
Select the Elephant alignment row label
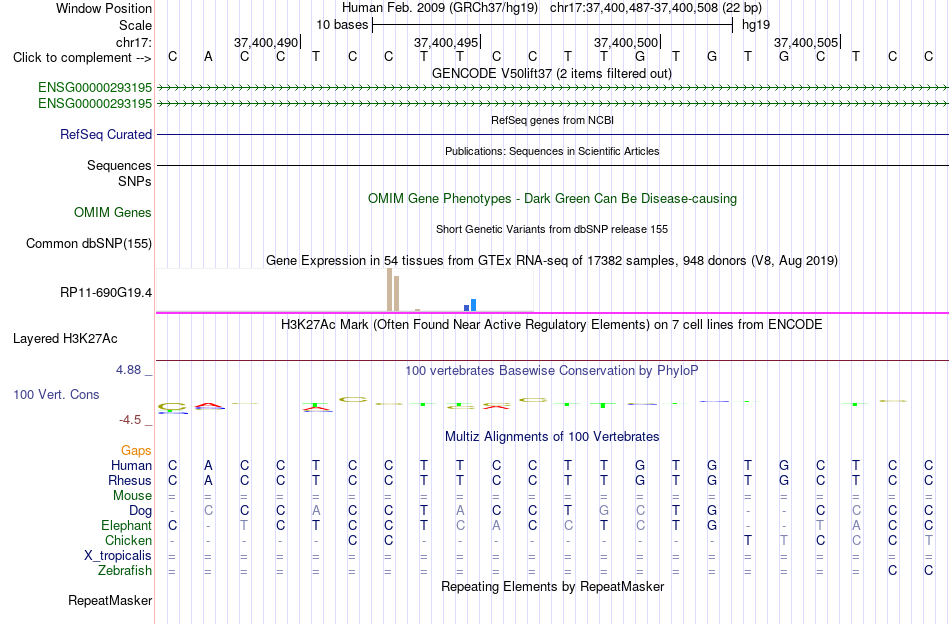(x=126, y=526)
